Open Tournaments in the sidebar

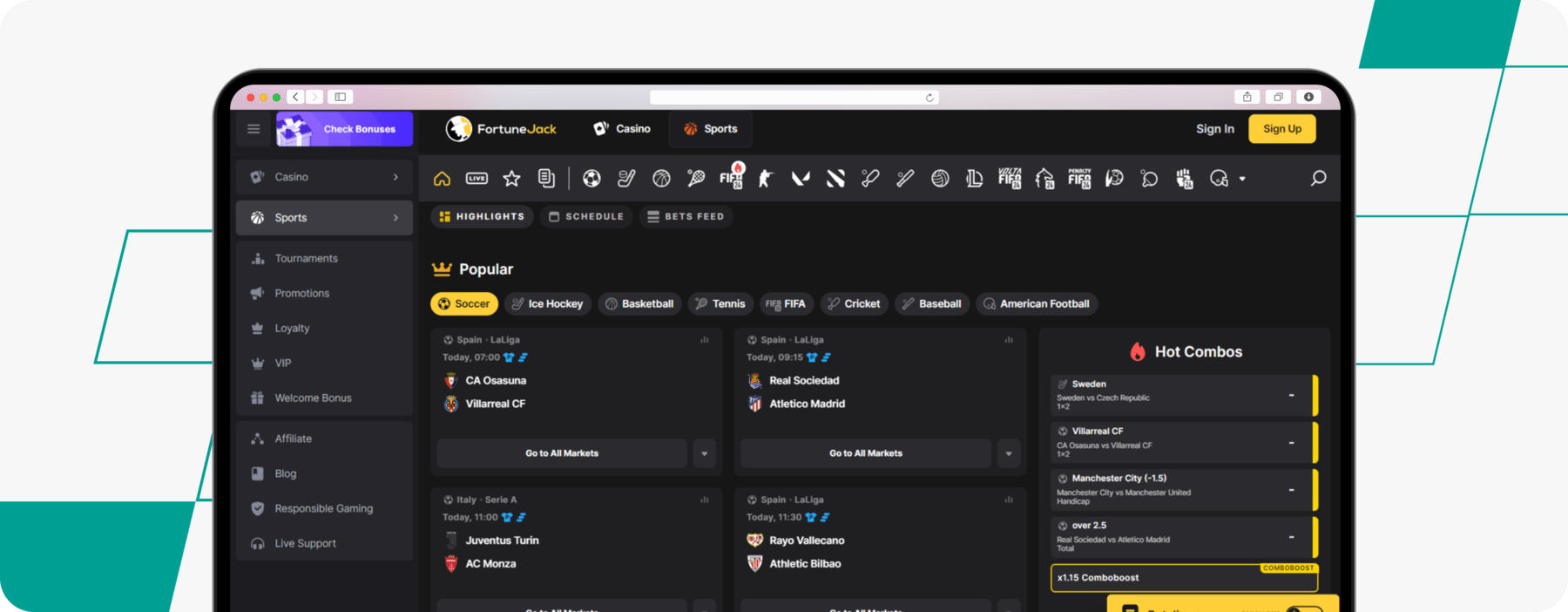coord(324,259)
